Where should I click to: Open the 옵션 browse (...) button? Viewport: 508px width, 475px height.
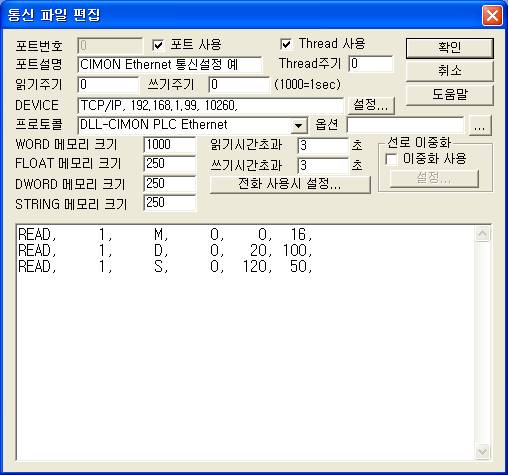coord(480,125)
